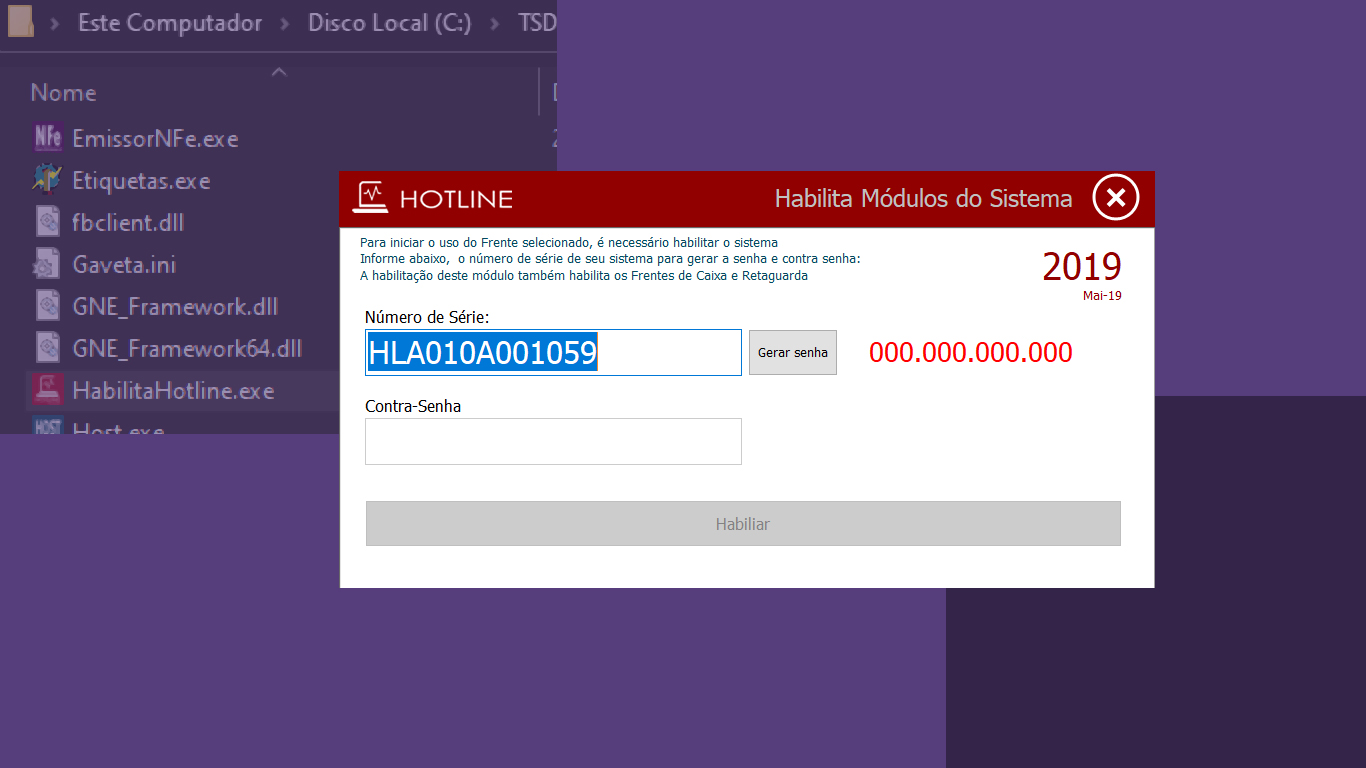Click the 2019 year label
This screenshot has height=768, width=1366.
[1082, 267]
